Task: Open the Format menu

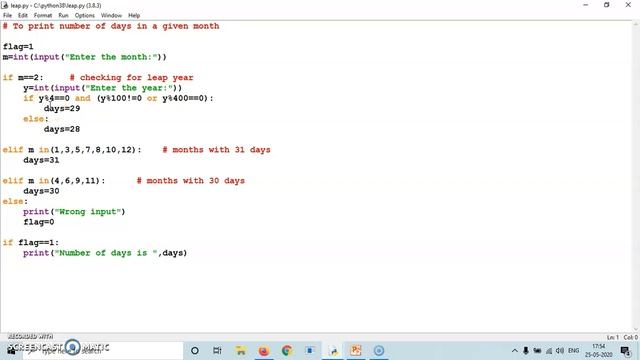Action: pos(43,16)
